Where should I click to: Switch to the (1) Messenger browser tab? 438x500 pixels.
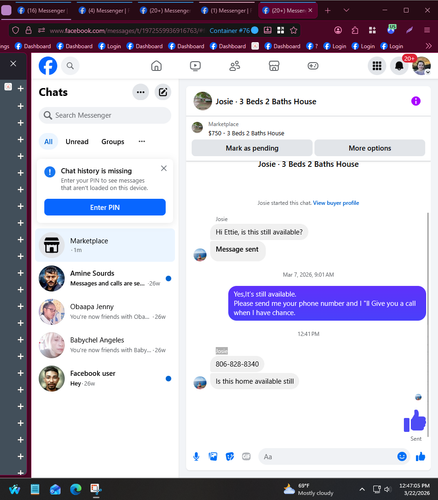(x=226, y=11)
